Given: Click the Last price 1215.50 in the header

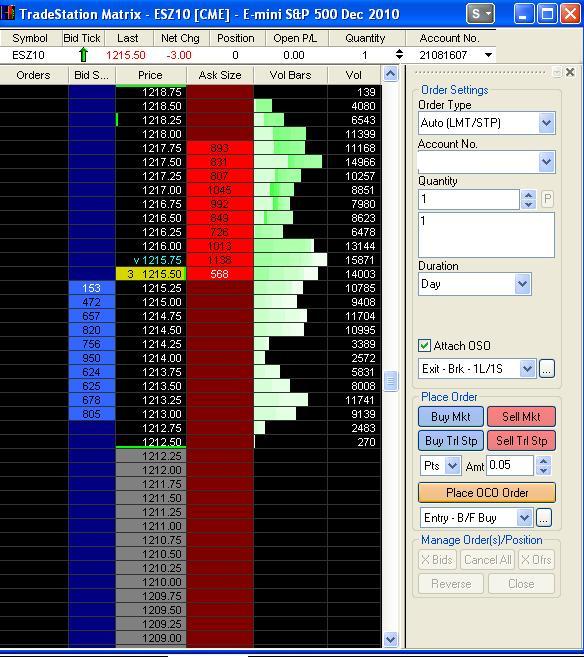Looking at the screenshot, I should 126,55.
